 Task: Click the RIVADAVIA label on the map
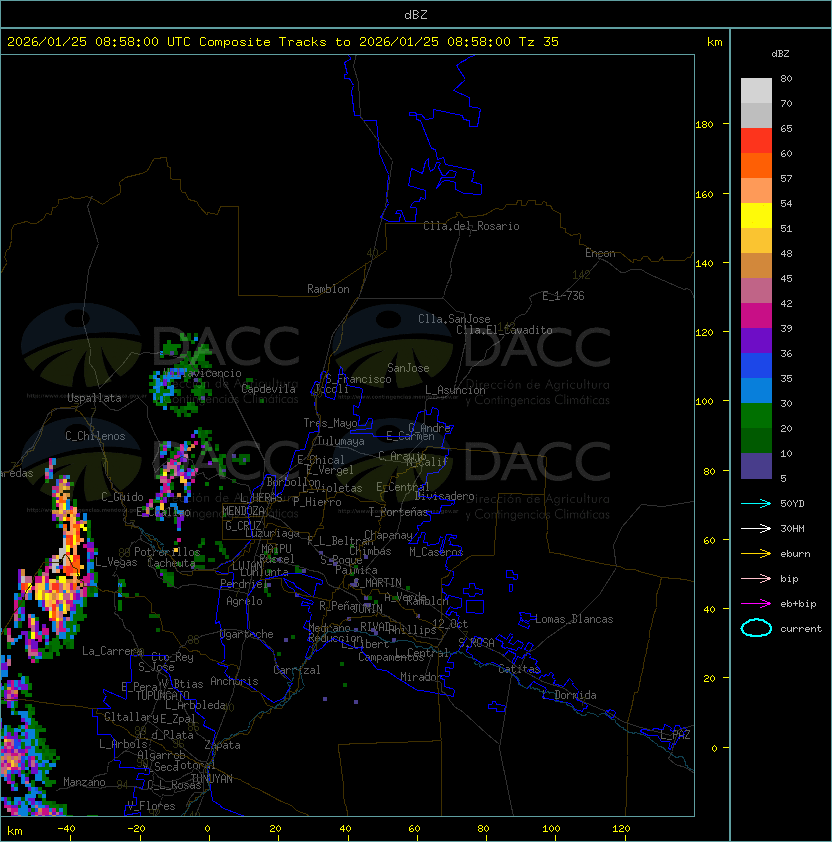coord(378,627)
